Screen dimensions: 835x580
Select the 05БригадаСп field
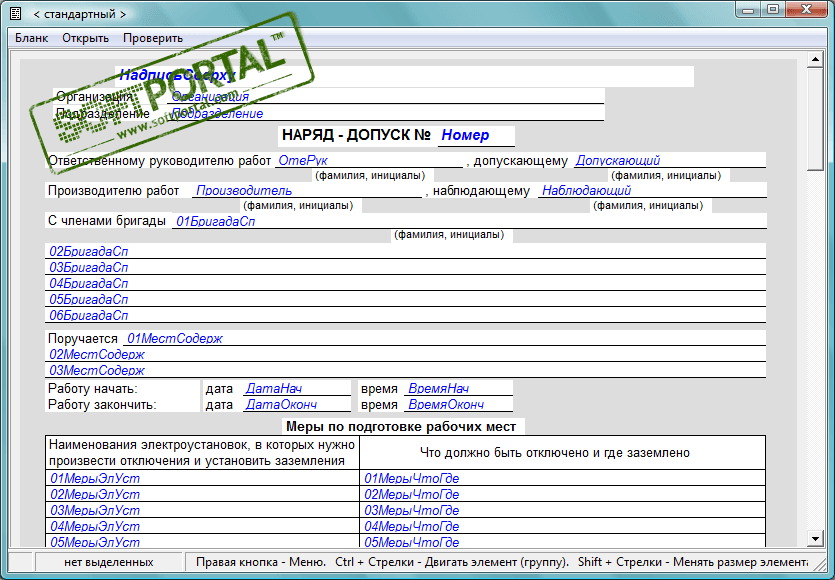pyautogui.click(x=405, y=299)
